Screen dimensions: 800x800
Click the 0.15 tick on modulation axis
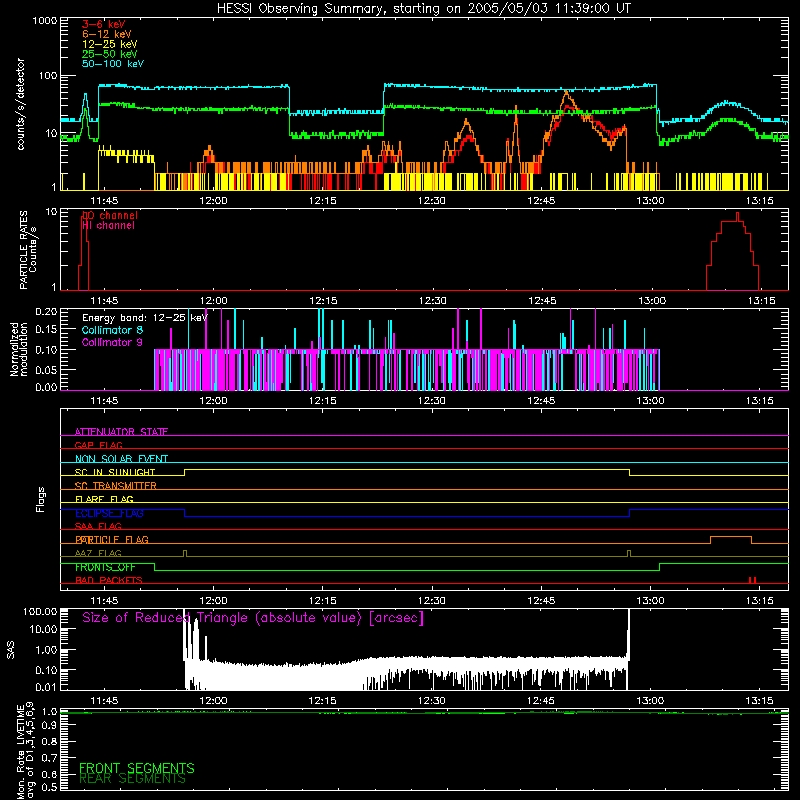(46, 330)
